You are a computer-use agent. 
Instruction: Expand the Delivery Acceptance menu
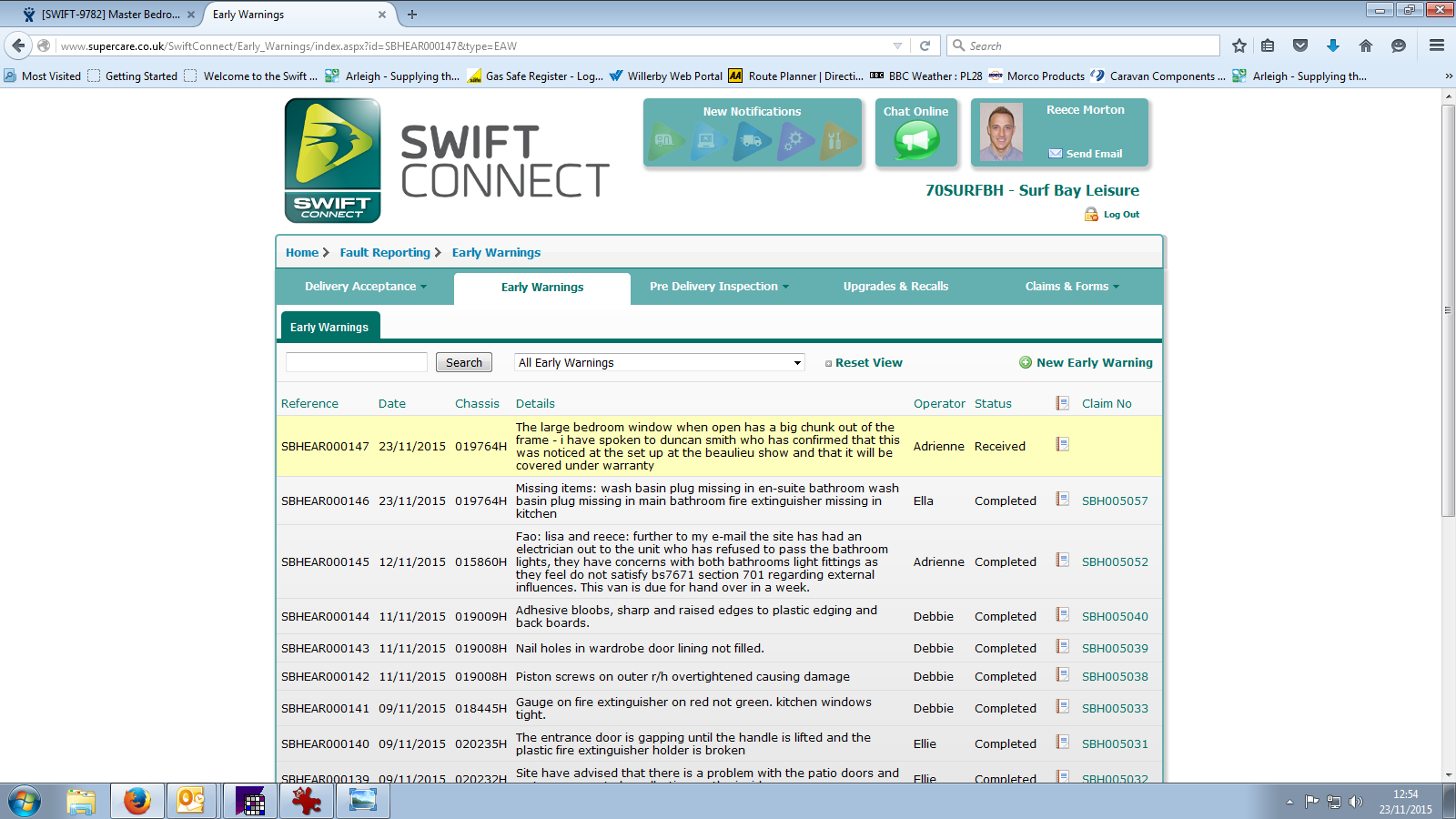(x=365, y=287)
